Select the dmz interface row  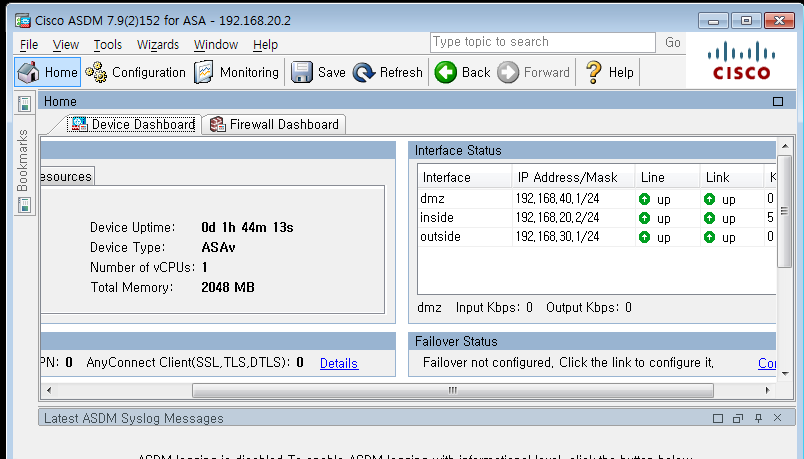[x=597, y=198]
